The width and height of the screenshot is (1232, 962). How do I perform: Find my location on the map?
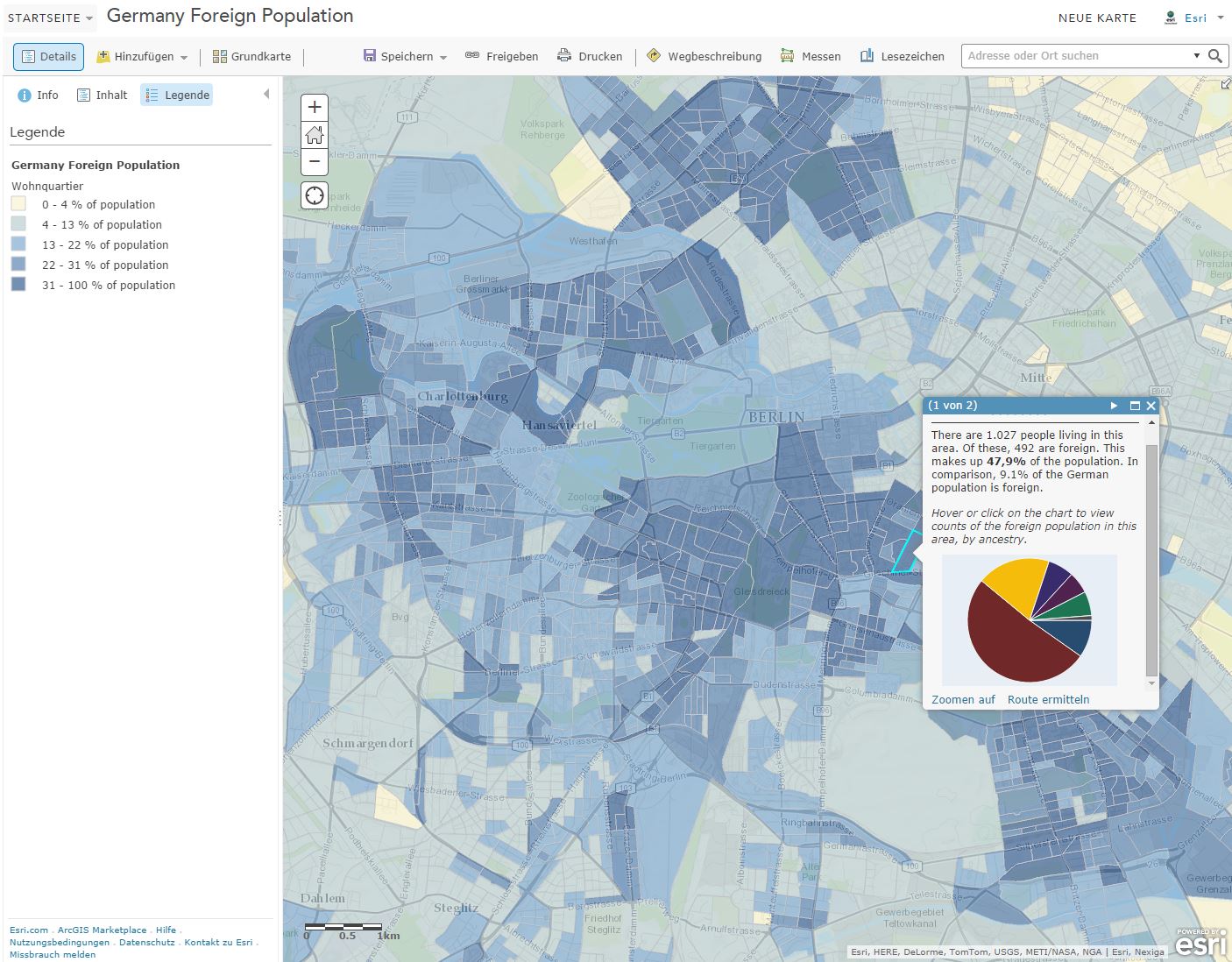pos(315,195)
